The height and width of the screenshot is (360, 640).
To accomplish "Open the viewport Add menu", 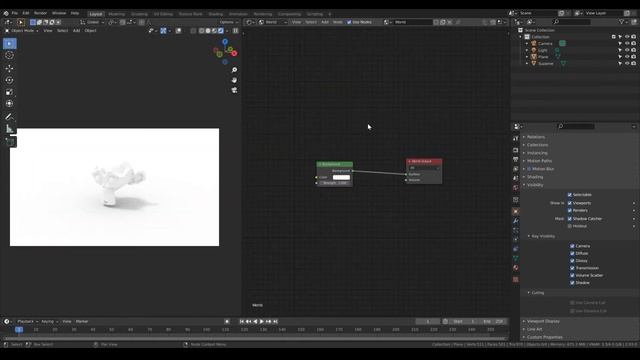I will coord(76,31).
